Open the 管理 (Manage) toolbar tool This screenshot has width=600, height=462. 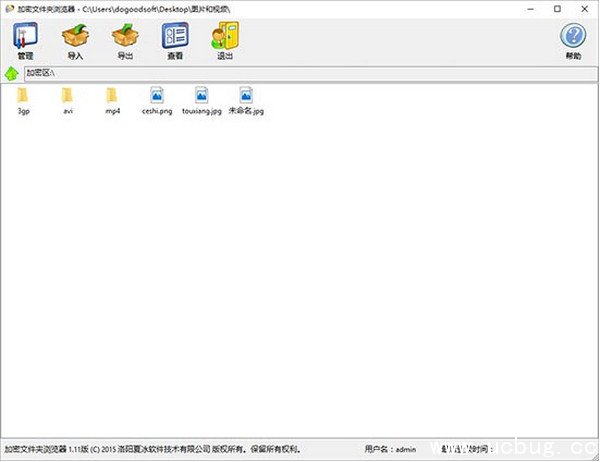25,40
